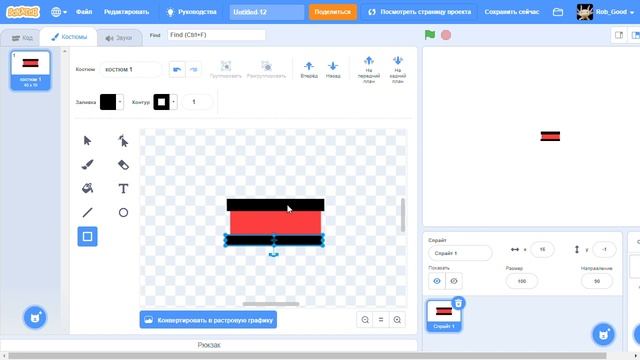Undo the last costume edit
The width and height of the screenshot is (640, 360).
[177, 69]
